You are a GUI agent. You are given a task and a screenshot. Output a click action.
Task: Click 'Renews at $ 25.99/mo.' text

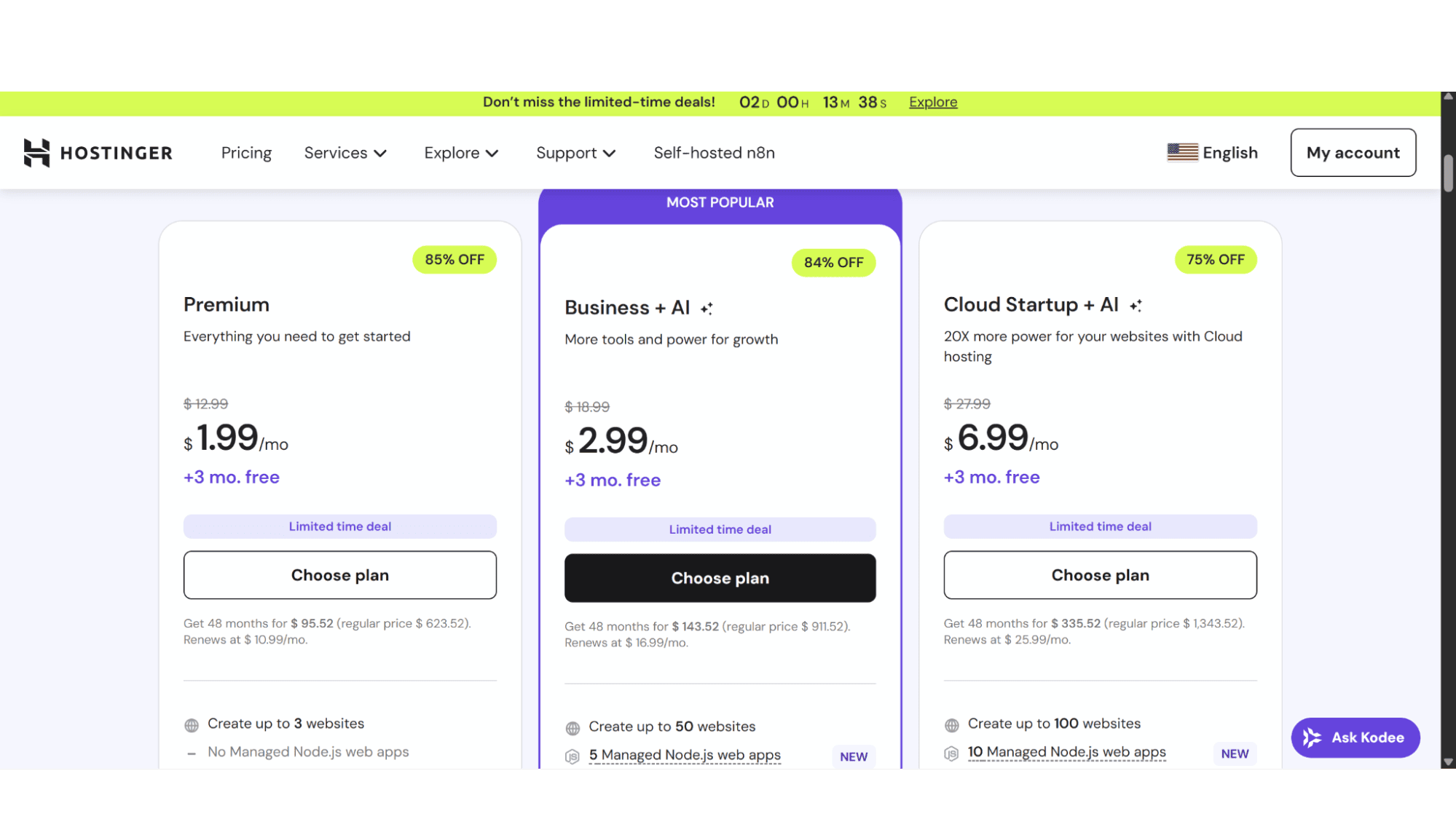(x=1007, y=640)
